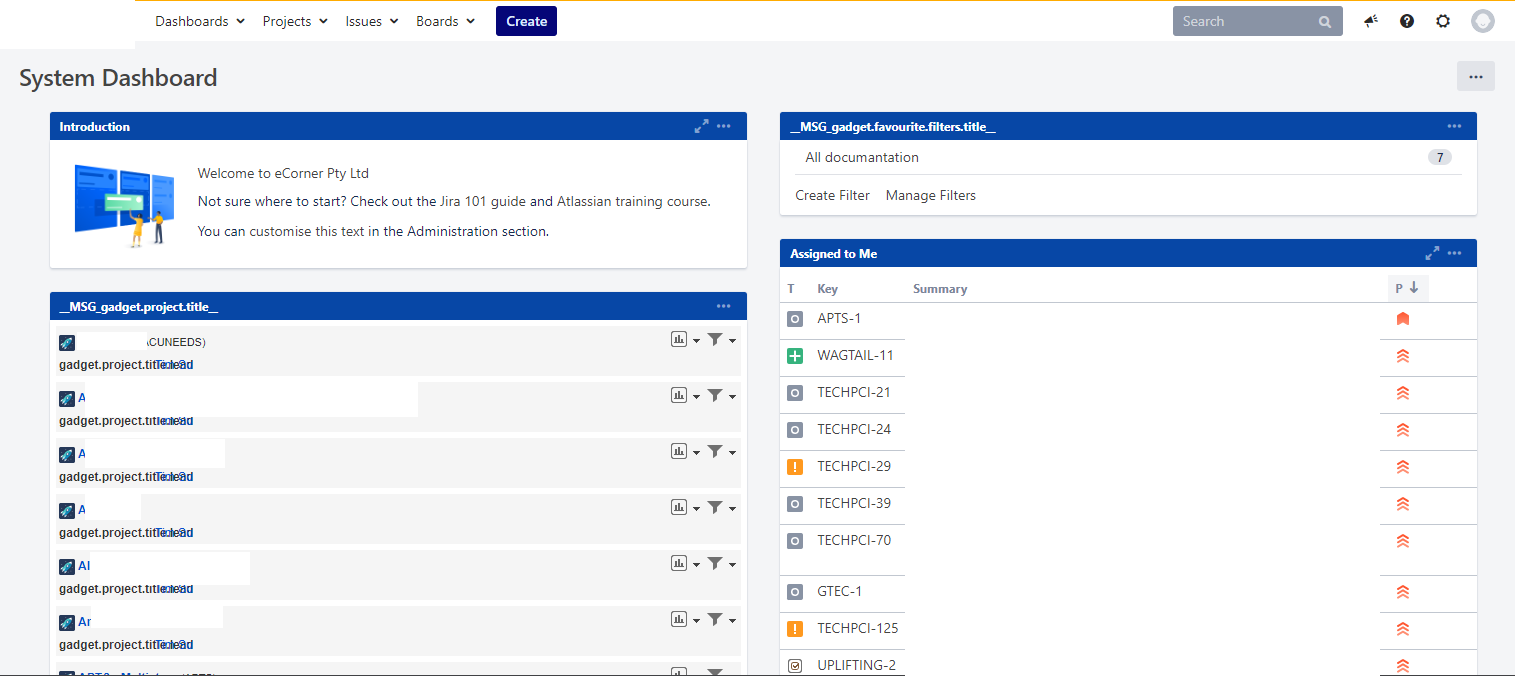Open issue TECHPCI-70

point(854,540)
